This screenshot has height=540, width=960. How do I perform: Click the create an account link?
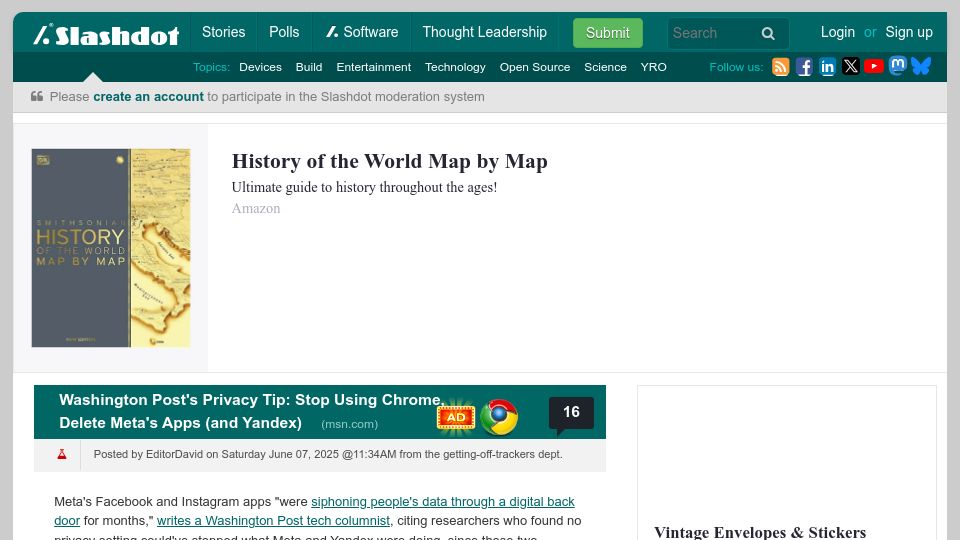click(x=148, y=97)
